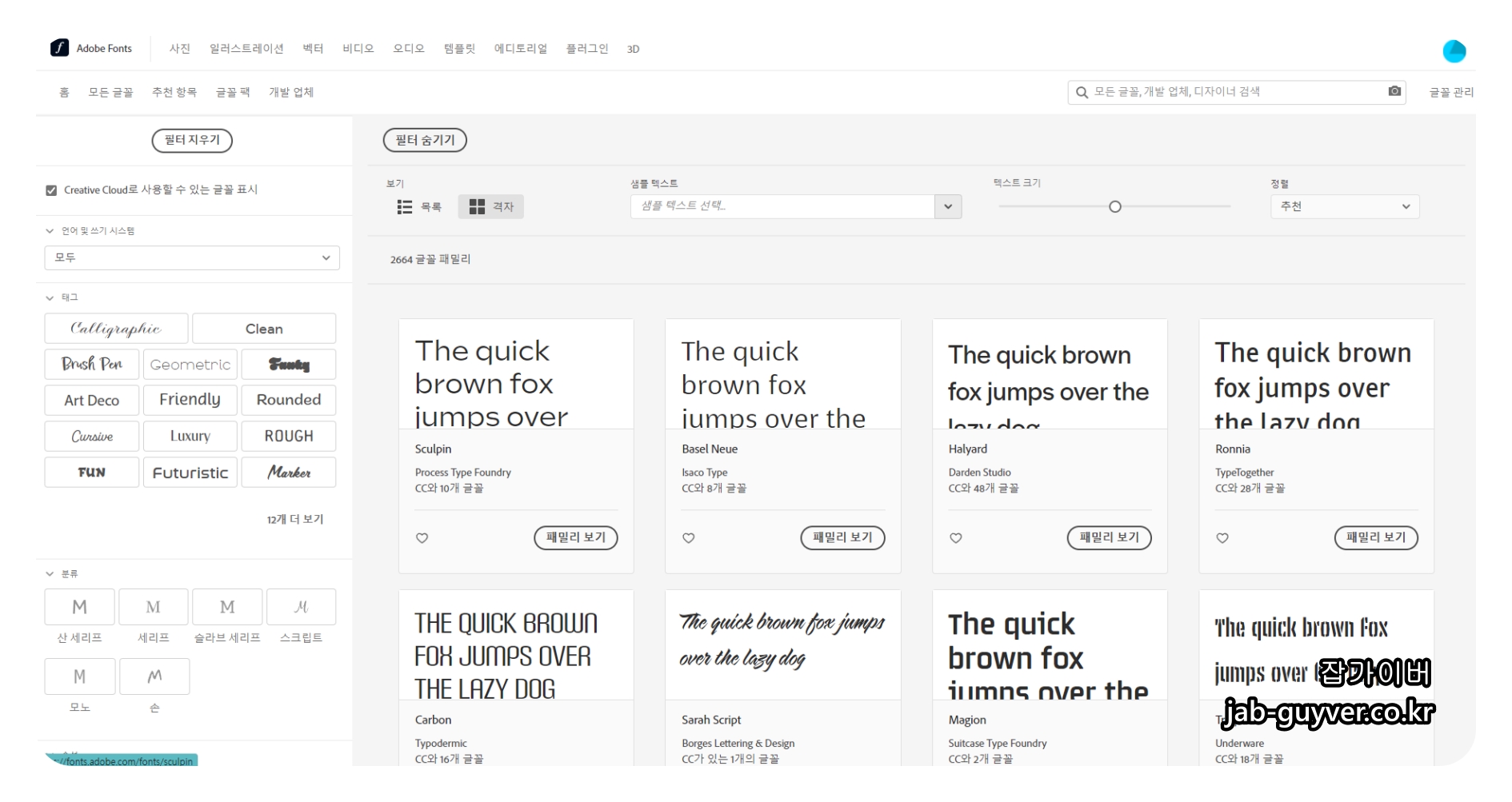Favorite the Basel Neue font heart
The height and width of the screenshot is (802, 1512).
pyautogui.click(x=689, y=538)
